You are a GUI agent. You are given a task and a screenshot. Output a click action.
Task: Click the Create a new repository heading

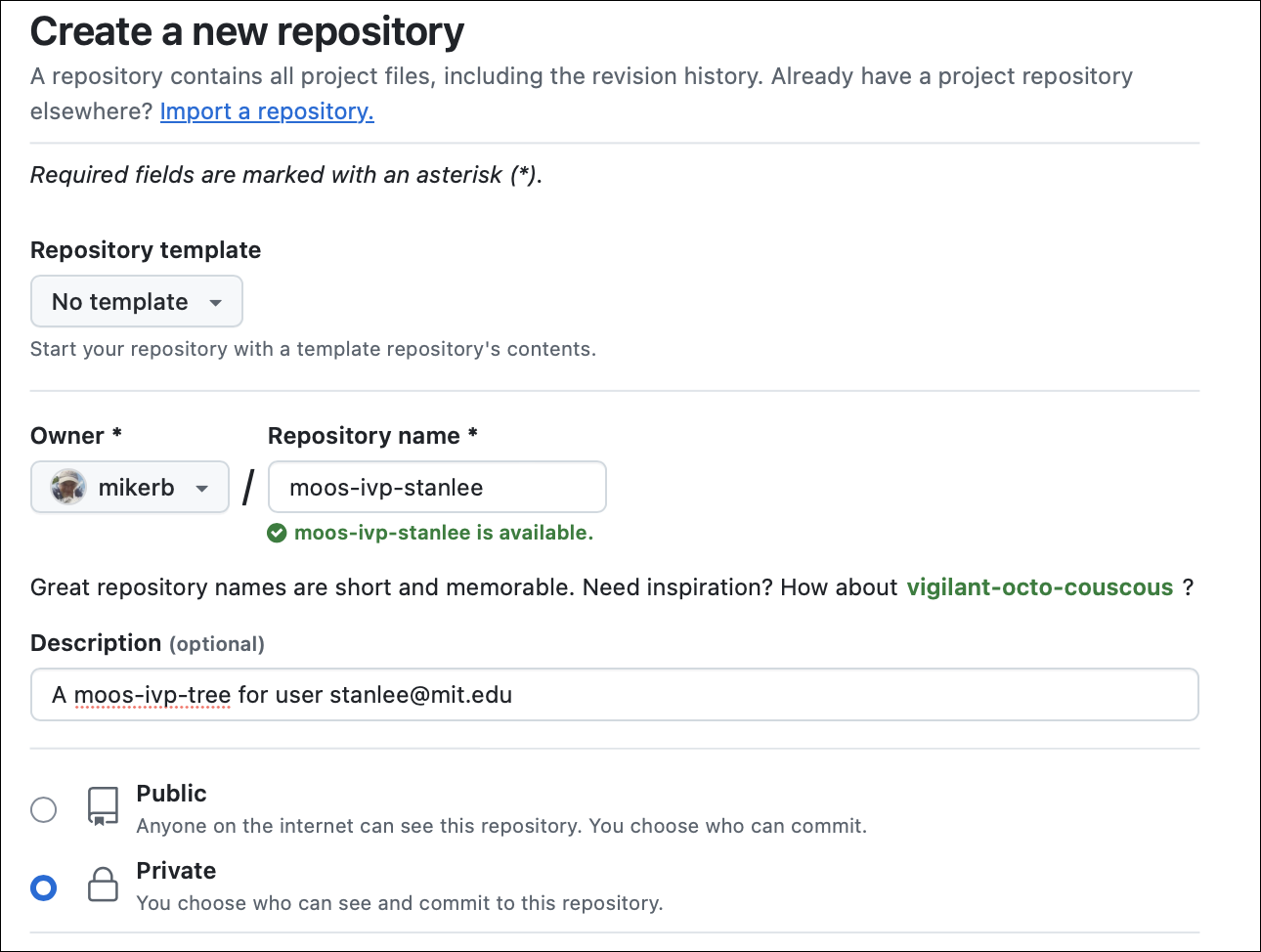(x=247, y=32)
